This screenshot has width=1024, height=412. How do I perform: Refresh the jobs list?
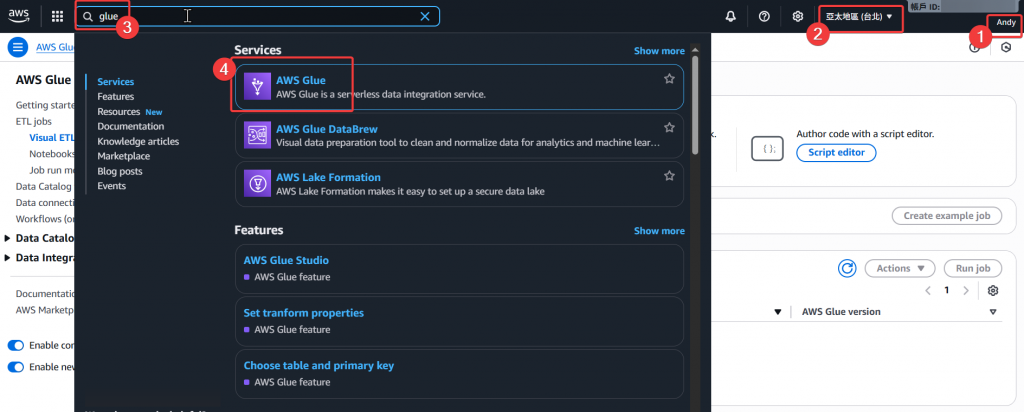[x=847, y=268]
